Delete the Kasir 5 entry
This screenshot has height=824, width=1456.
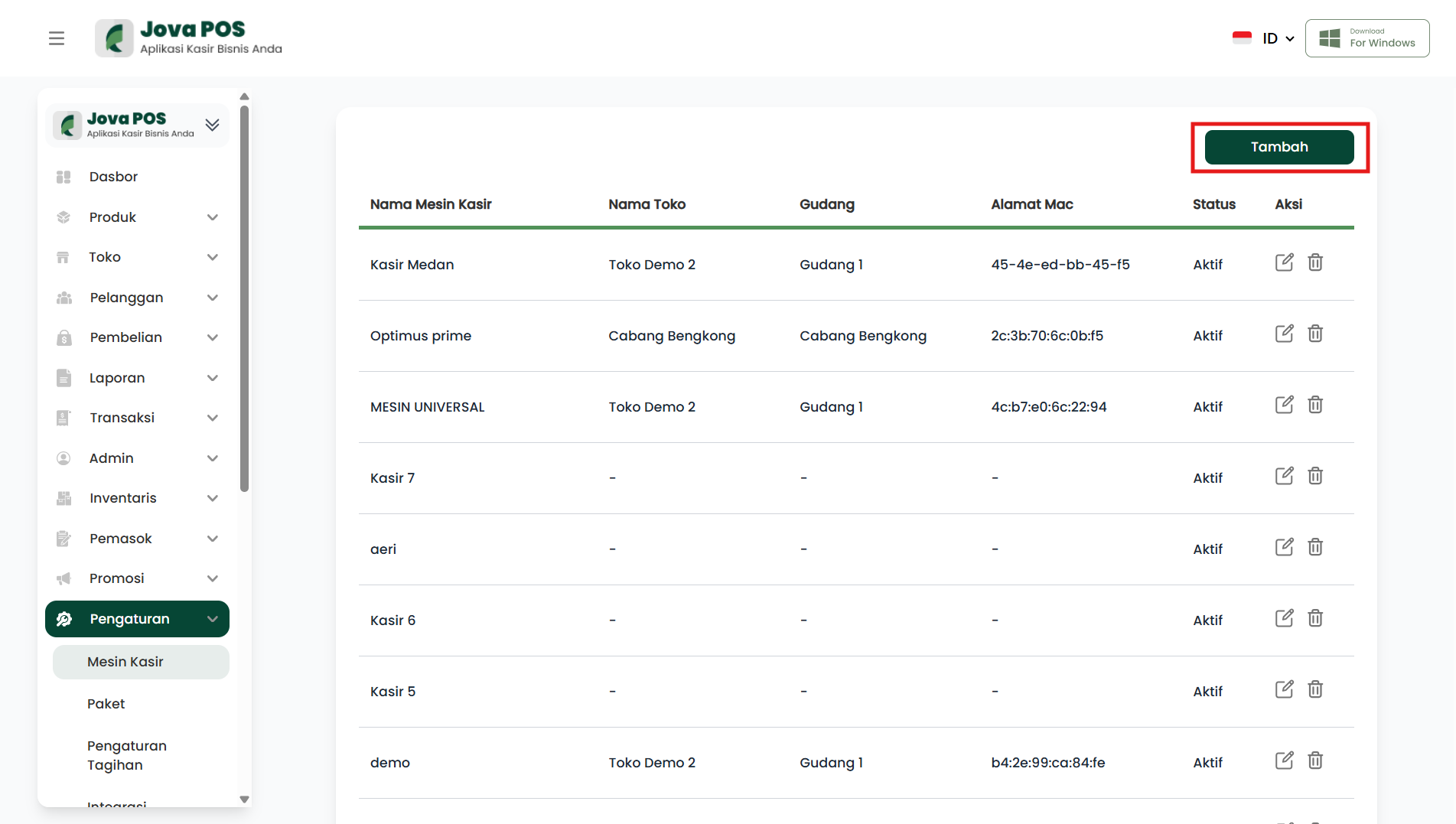click(1314, 689)
